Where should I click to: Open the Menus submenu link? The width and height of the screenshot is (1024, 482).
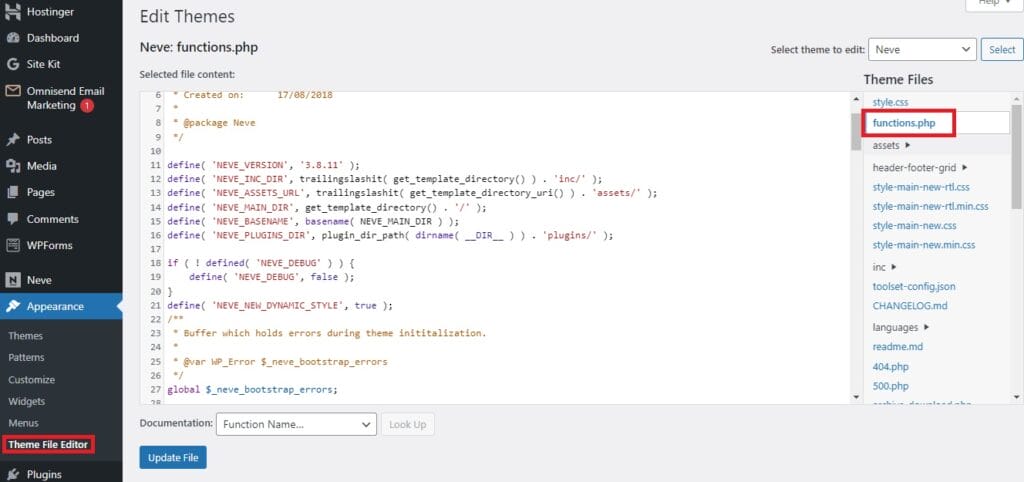click(x=23, y=423)
